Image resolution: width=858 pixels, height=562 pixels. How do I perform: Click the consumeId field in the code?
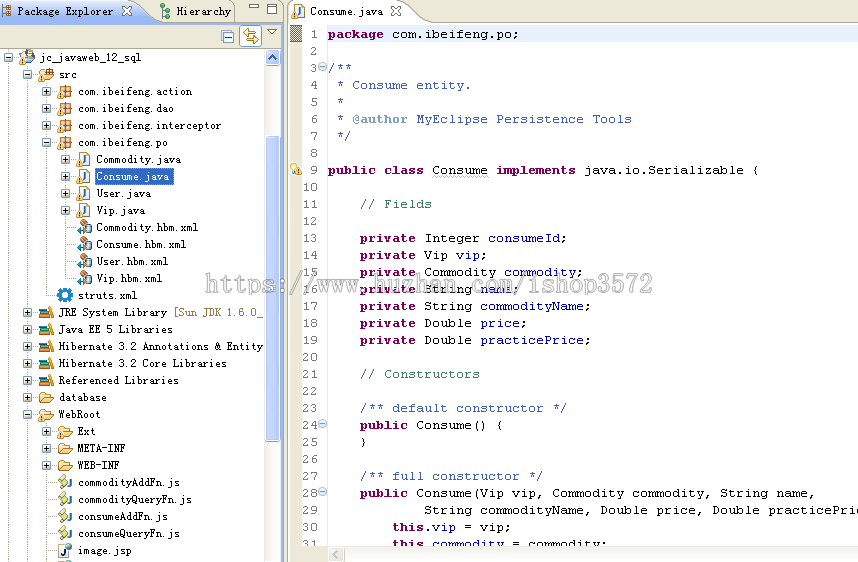point(524,238)
